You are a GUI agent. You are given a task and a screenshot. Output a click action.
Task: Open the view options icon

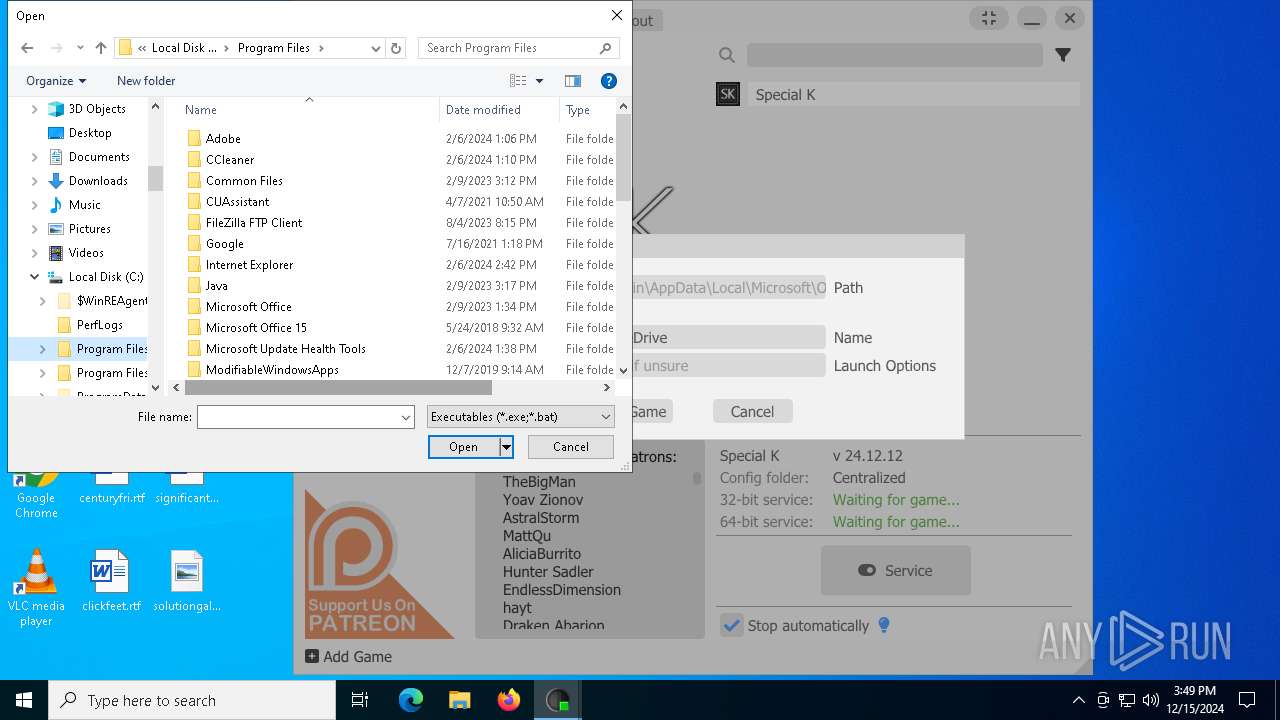(518, 81)
